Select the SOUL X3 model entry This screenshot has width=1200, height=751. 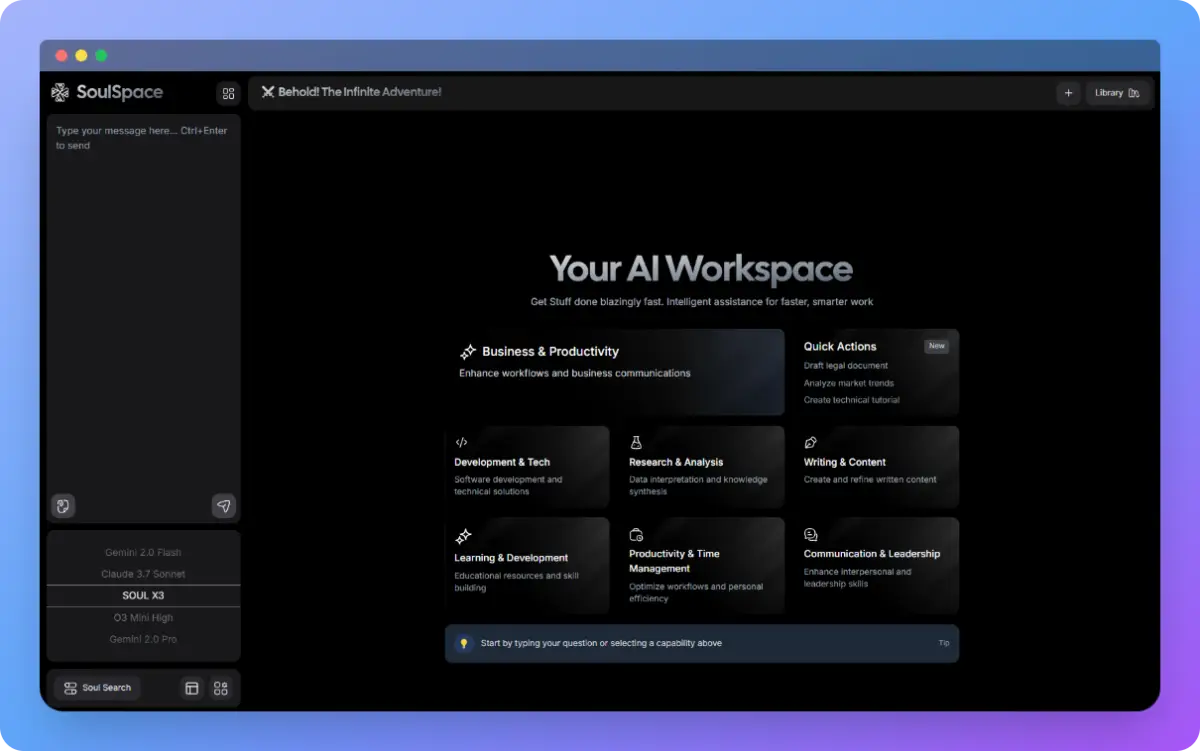point(143,596)
